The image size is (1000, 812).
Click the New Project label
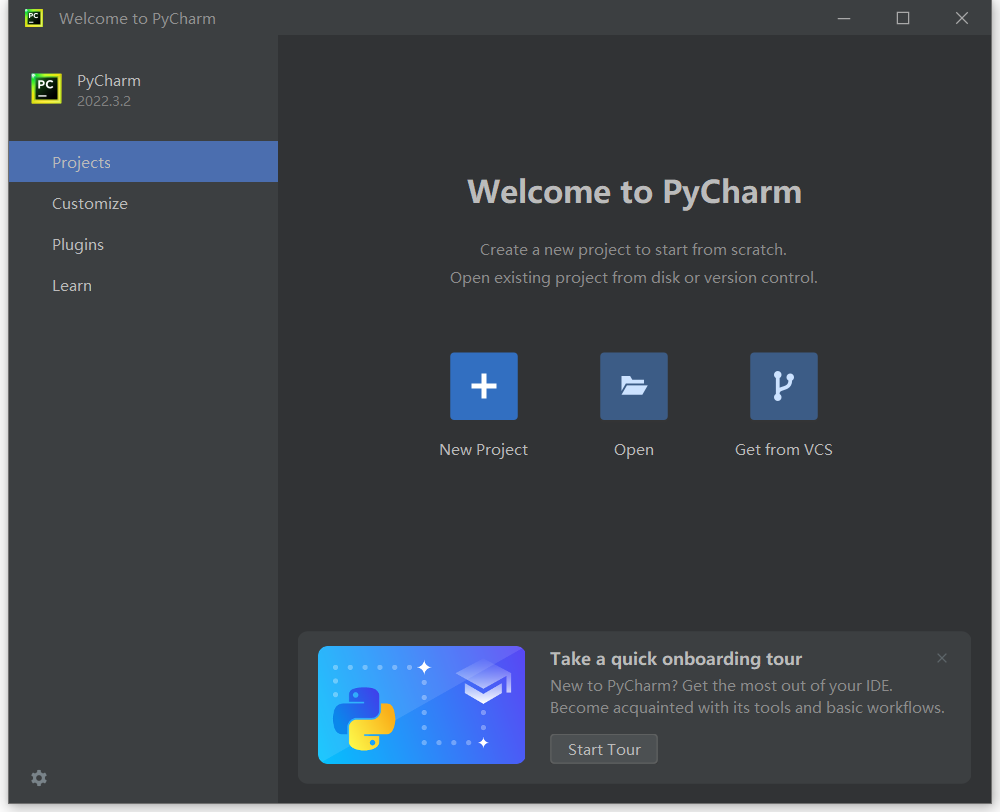483,450
